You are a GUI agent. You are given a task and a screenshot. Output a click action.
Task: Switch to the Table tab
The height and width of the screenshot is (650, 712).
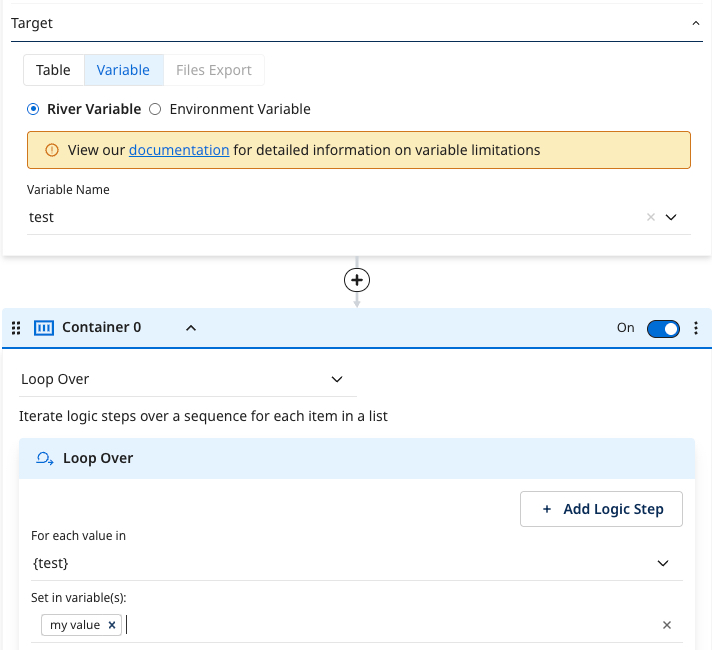point(53,70)
